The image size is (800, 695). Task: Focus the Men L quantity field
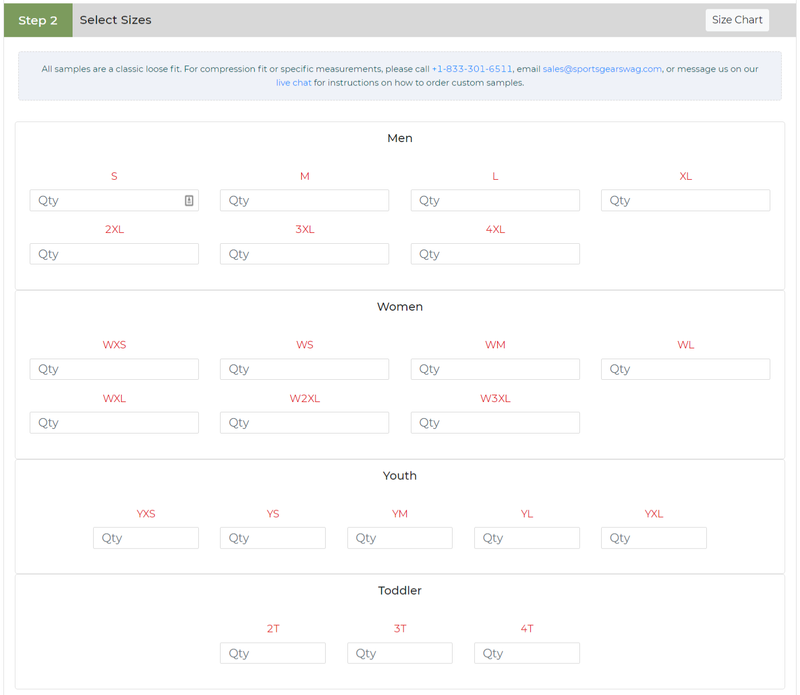(495, 201)
